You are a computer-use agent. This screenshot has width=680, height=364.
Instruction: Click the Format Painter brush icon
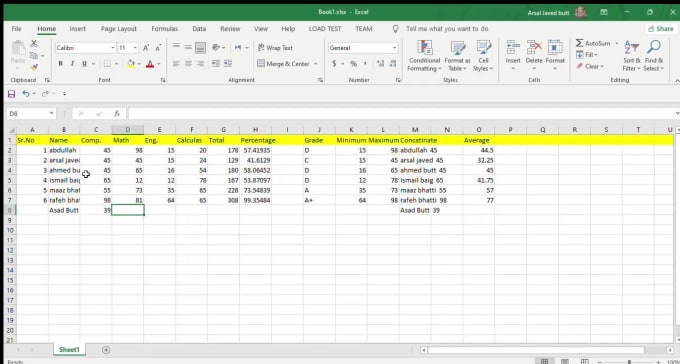pos(34,67)
